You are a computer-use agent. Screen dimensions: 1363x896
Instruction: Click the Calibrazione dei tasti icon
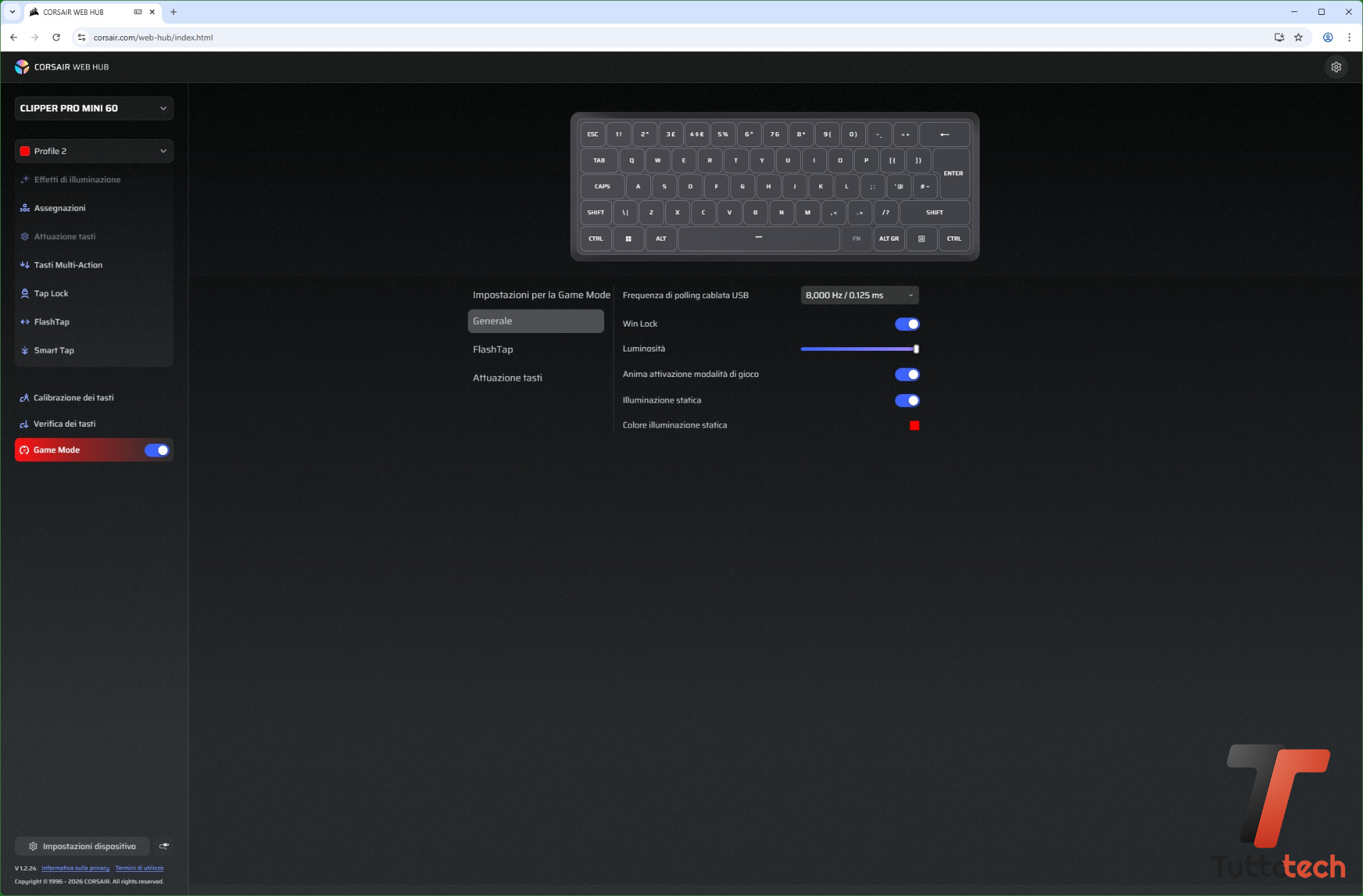coord(24,398)
